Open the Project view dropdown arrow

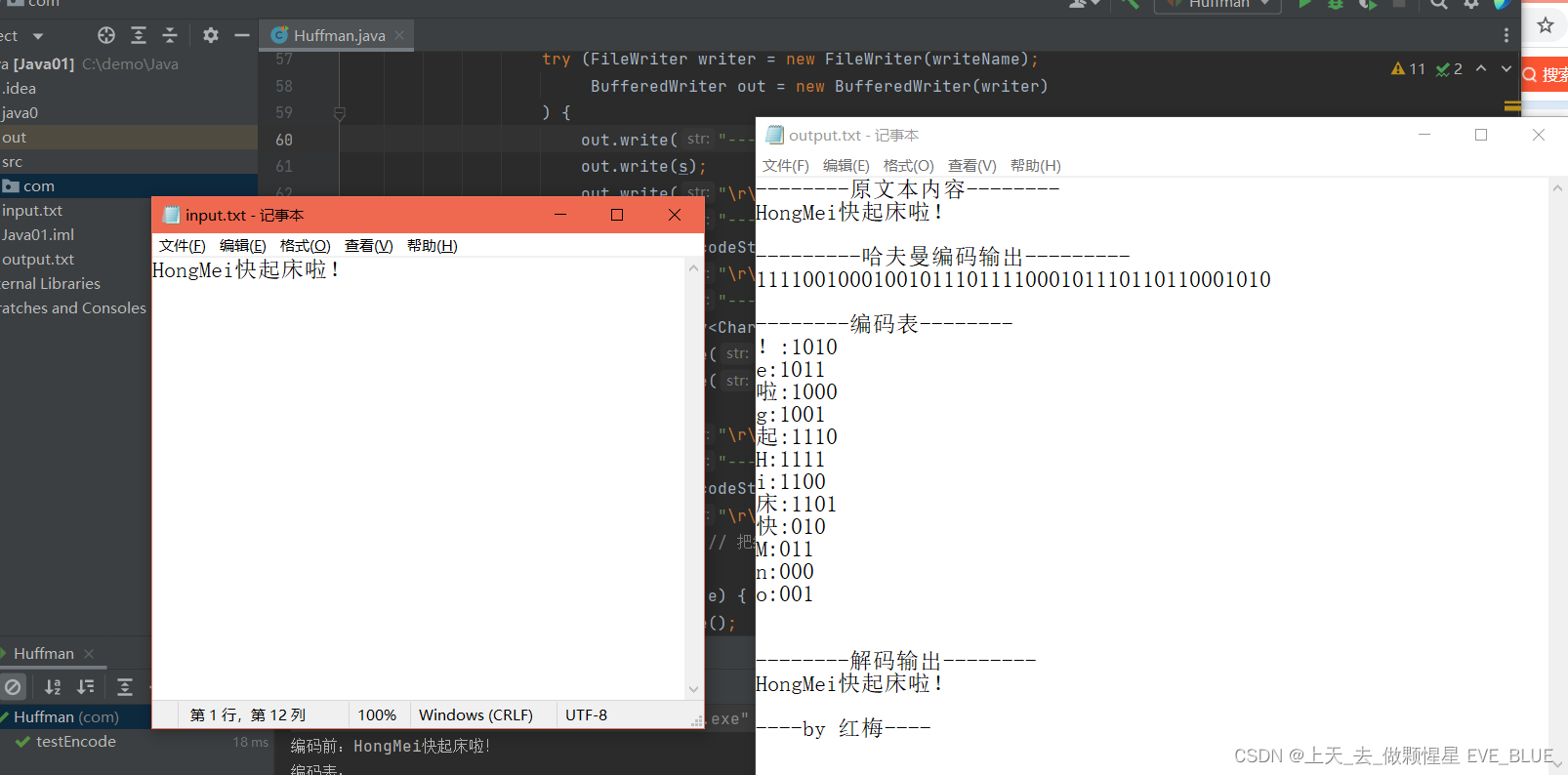[x=38, y=36]
